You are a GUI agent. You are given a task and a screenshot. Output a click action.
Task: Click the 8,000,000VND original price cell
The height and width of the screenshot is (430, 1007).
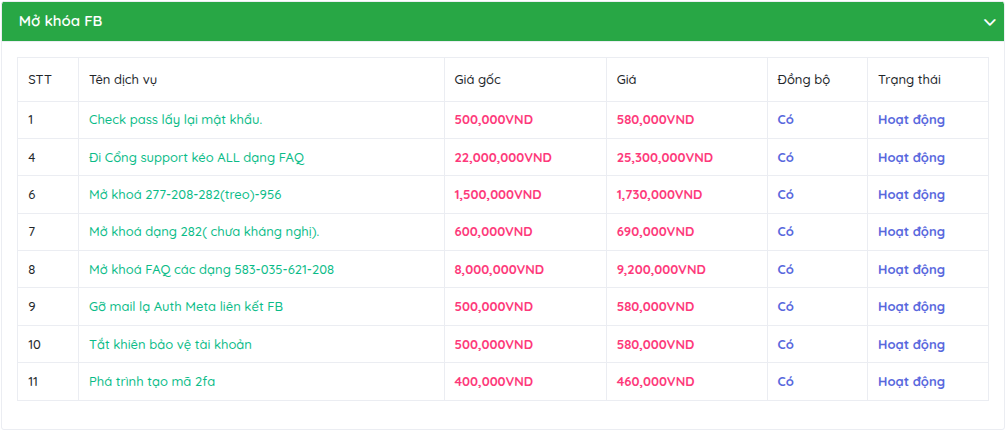(x=498, y=270)
